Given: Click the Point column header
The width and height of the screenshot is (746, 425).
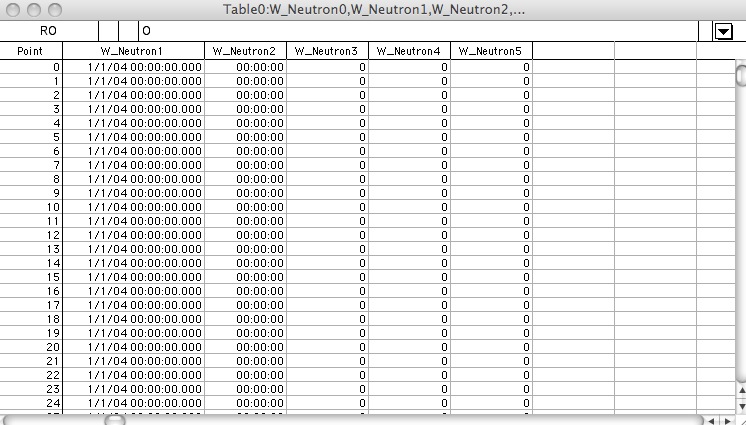Looking at the screenshot, I should pyautogui.click(x=31, y=51).
